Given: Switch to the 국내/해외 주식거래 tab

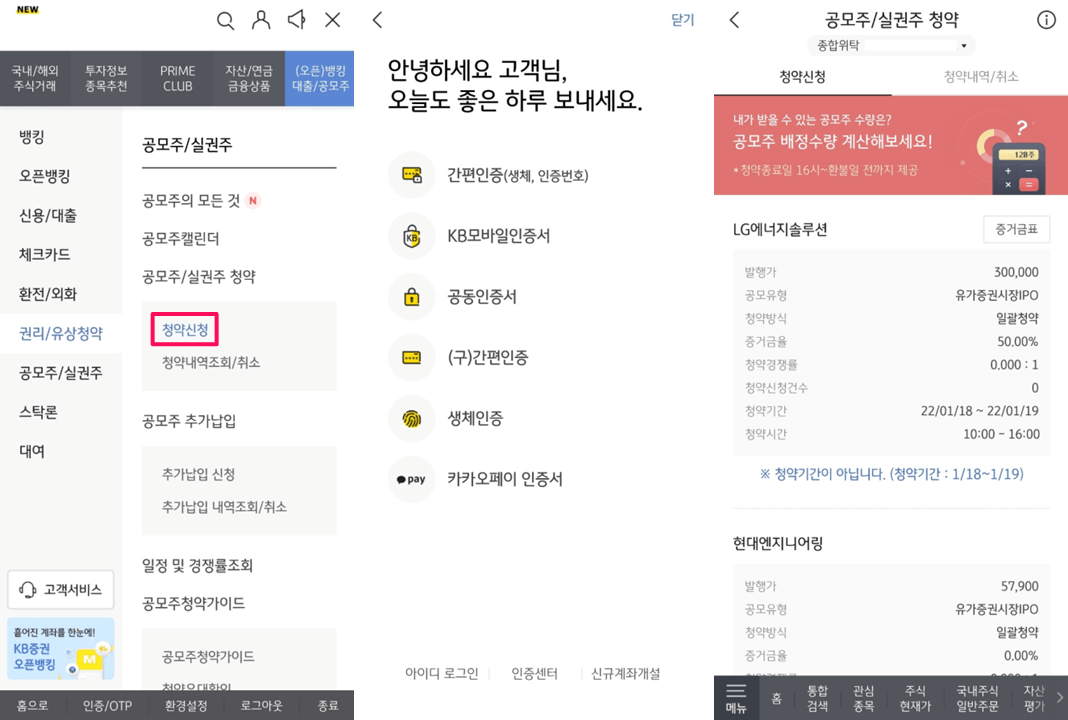Looking at the screenshot, I should (x=35, y=78).
